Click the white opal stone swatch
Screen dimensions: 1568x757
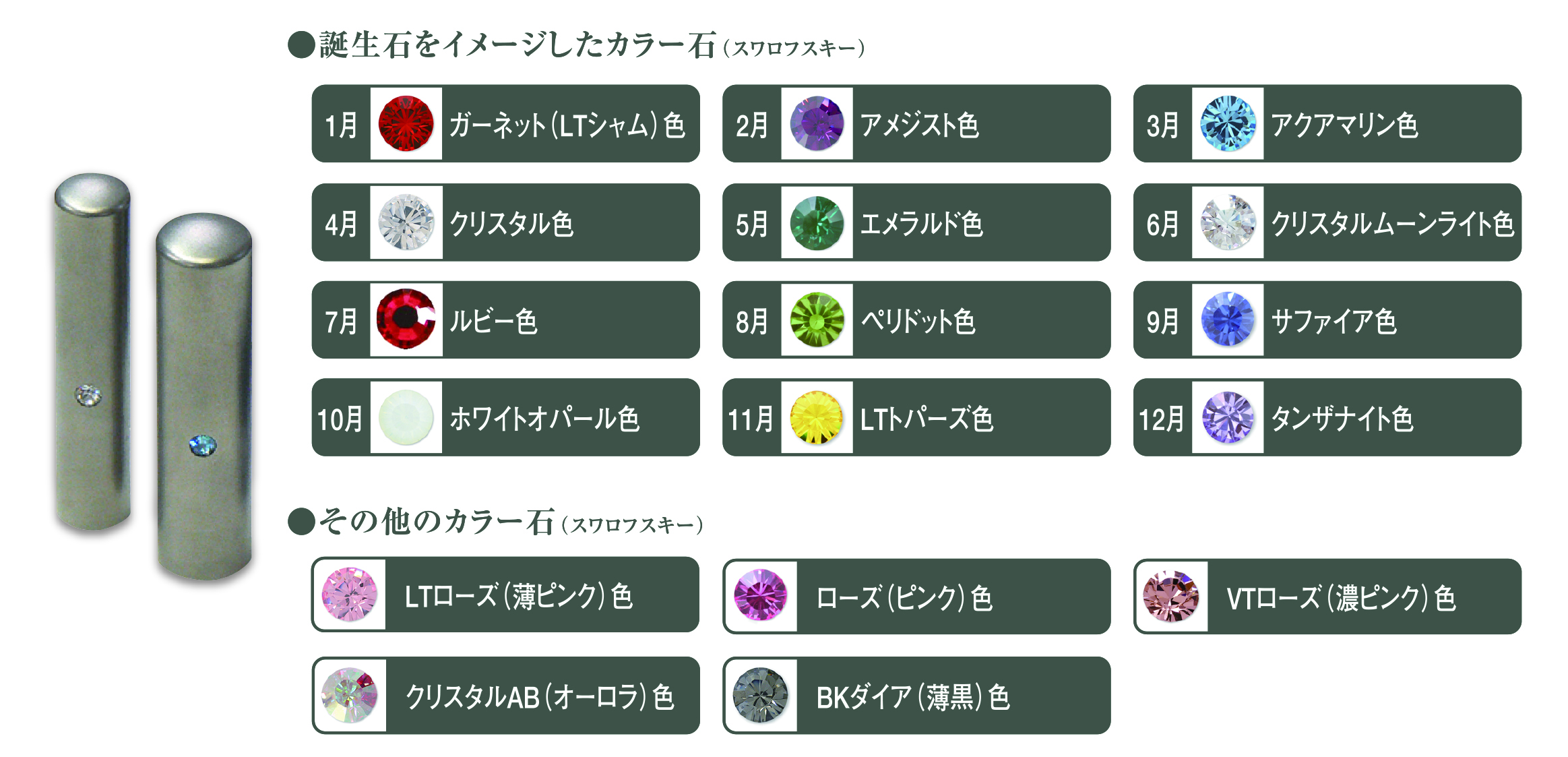tap(406, 417)
